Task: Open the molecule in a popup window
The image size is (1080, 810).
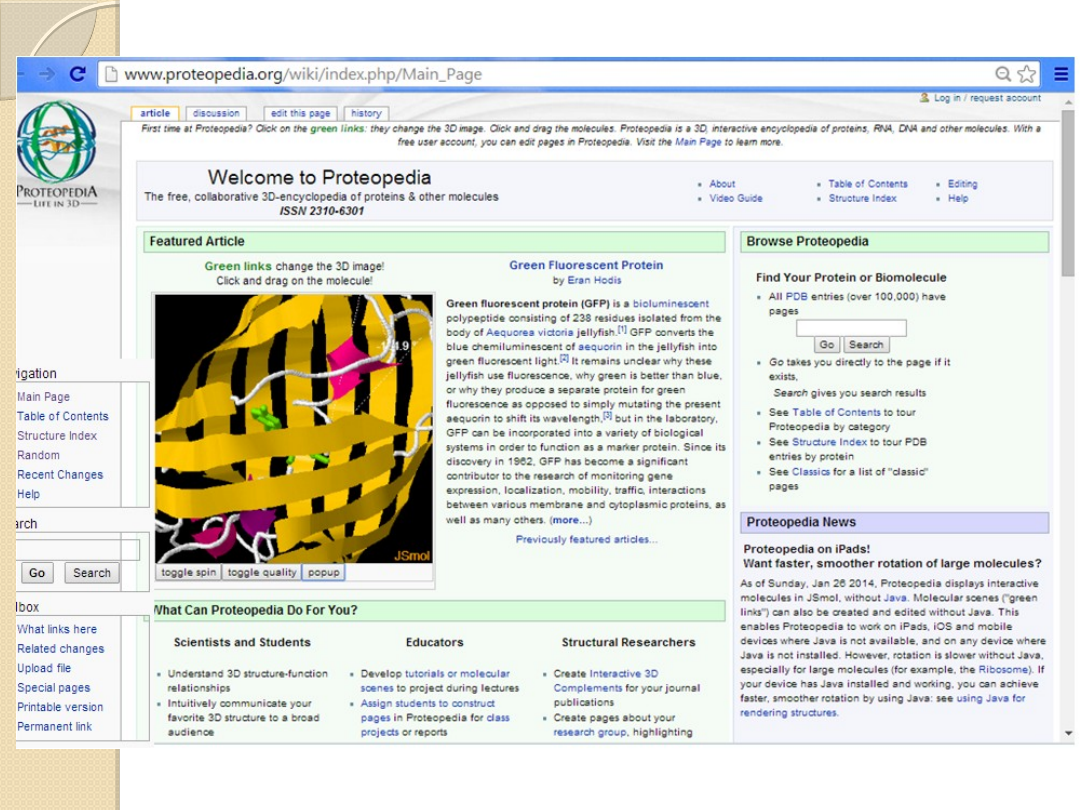Action: [x=323, y=572]
